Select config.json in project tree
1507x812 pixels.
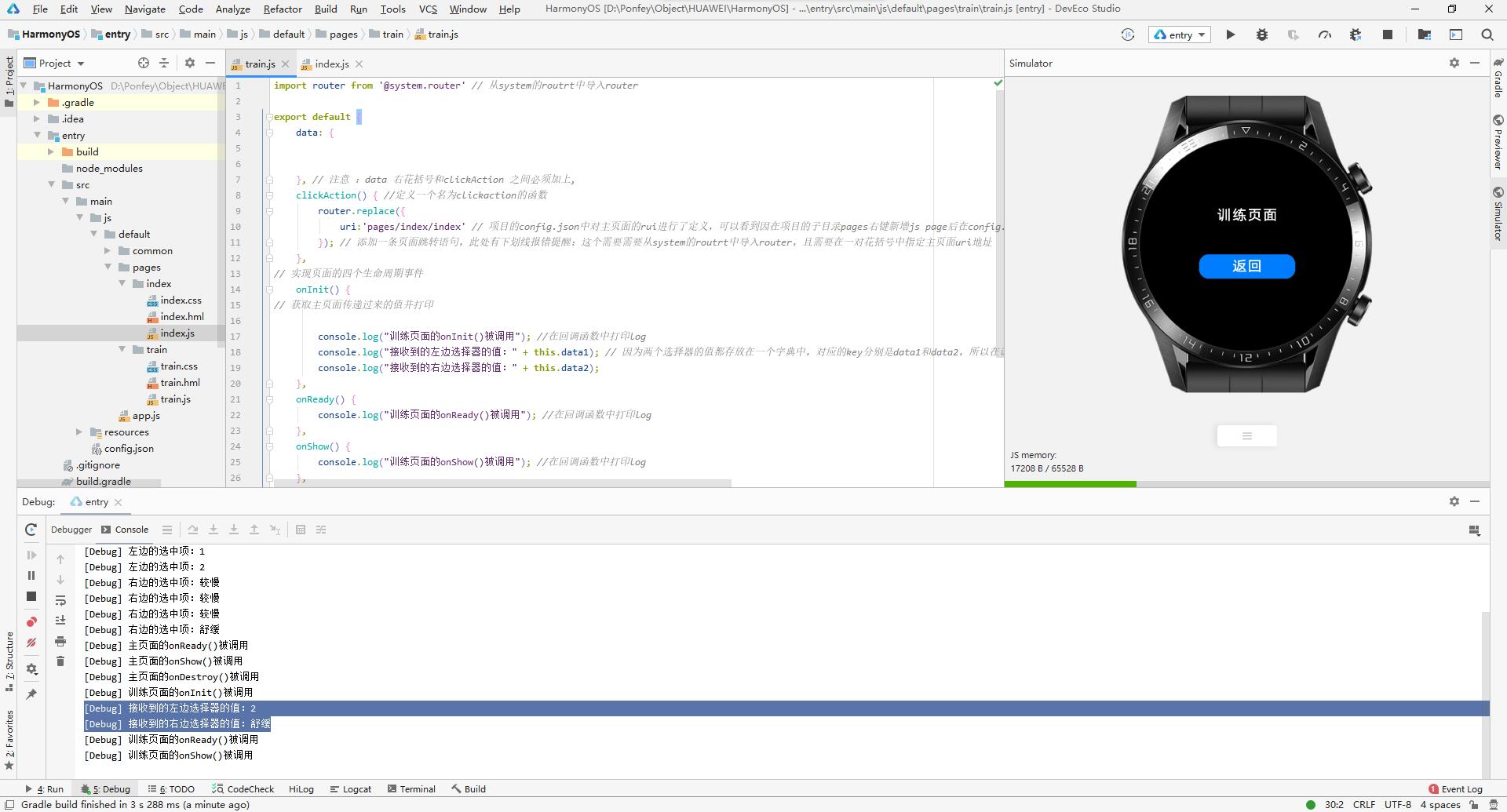(x=129, y=449)
